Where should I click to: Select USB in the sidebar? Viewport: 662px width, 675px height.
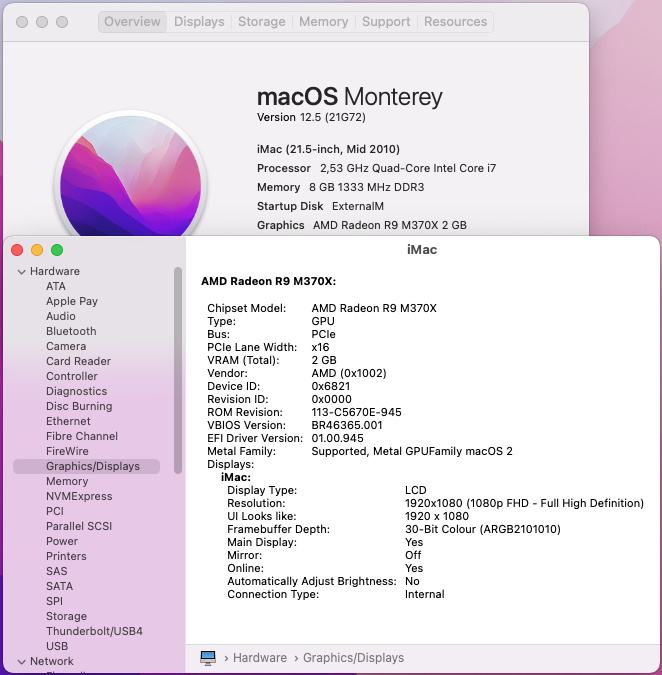57,647
